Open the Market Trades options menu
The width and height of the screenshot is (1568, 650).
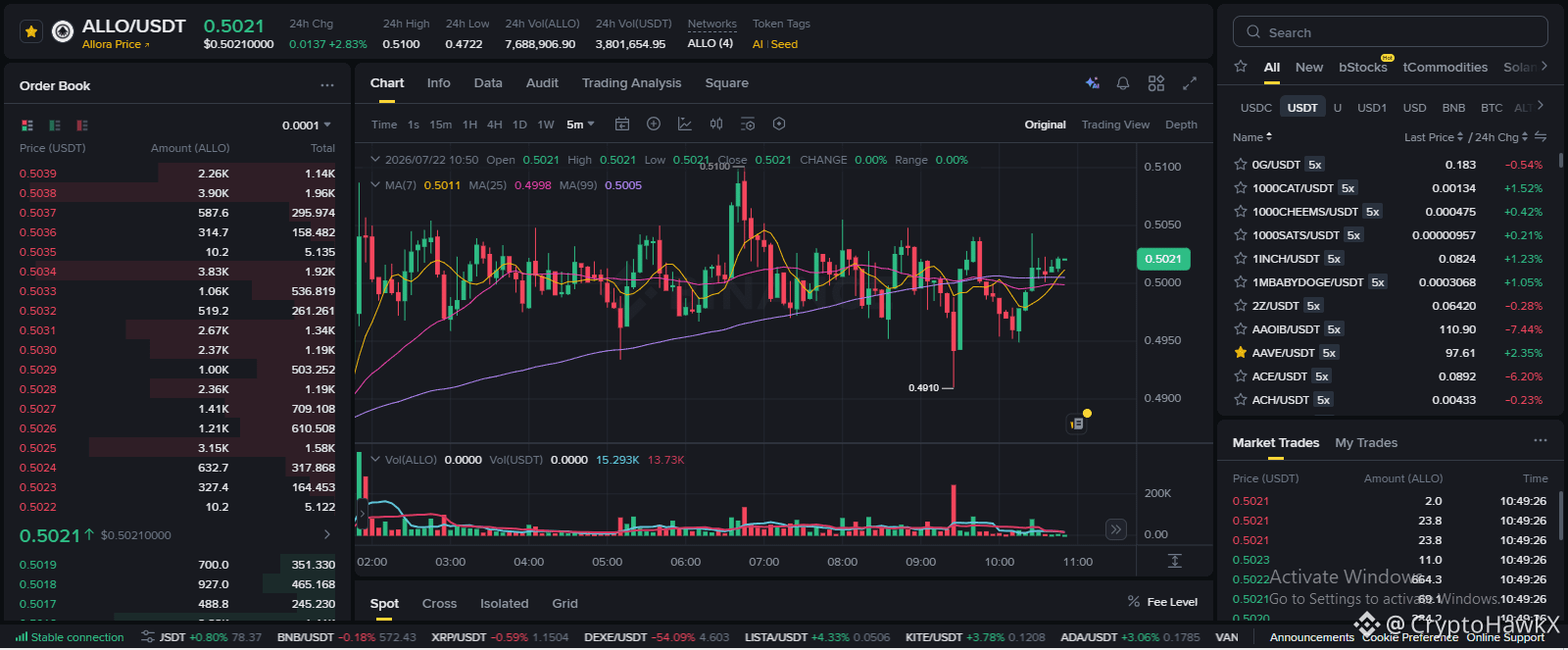pos(1541,441)
